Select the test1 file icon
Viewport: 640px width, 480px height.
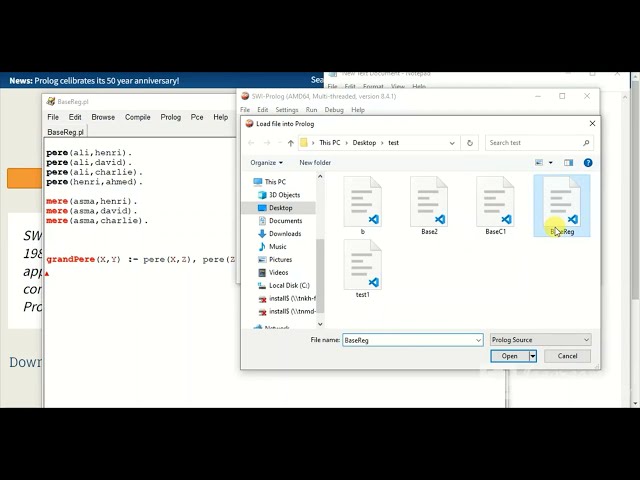(363, 264)
